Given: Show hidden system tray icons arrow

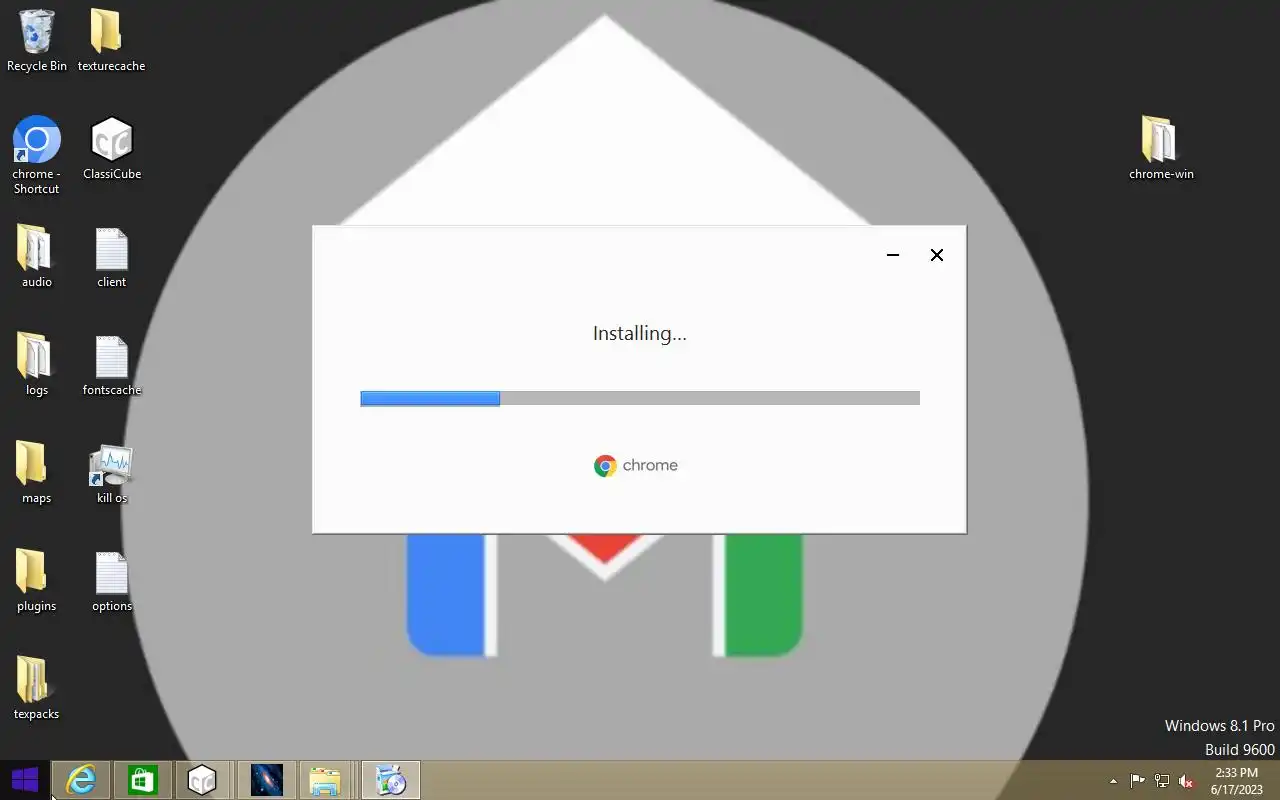Looking at the screenshot, I should 1113,781.
